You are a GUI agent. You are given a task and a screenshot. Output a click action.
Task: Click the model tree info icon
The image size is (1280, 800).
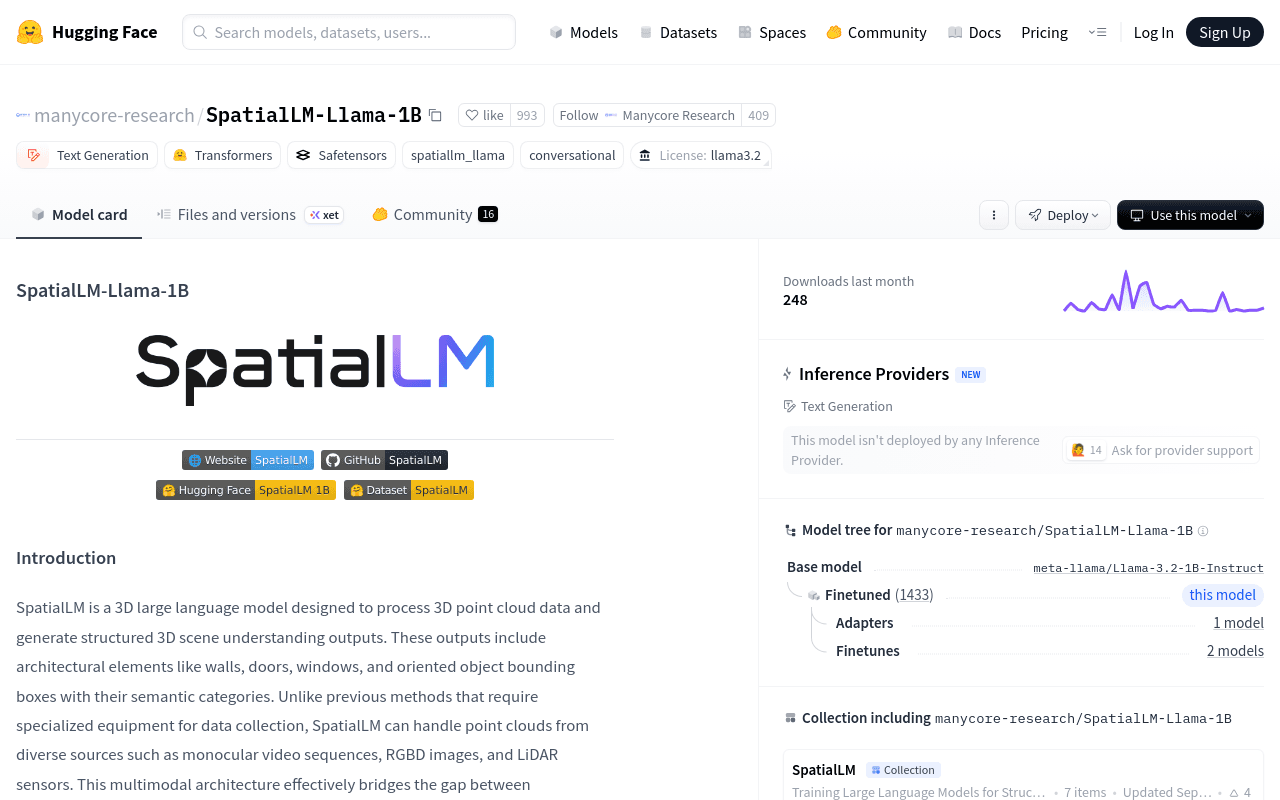pos(1203,531)
